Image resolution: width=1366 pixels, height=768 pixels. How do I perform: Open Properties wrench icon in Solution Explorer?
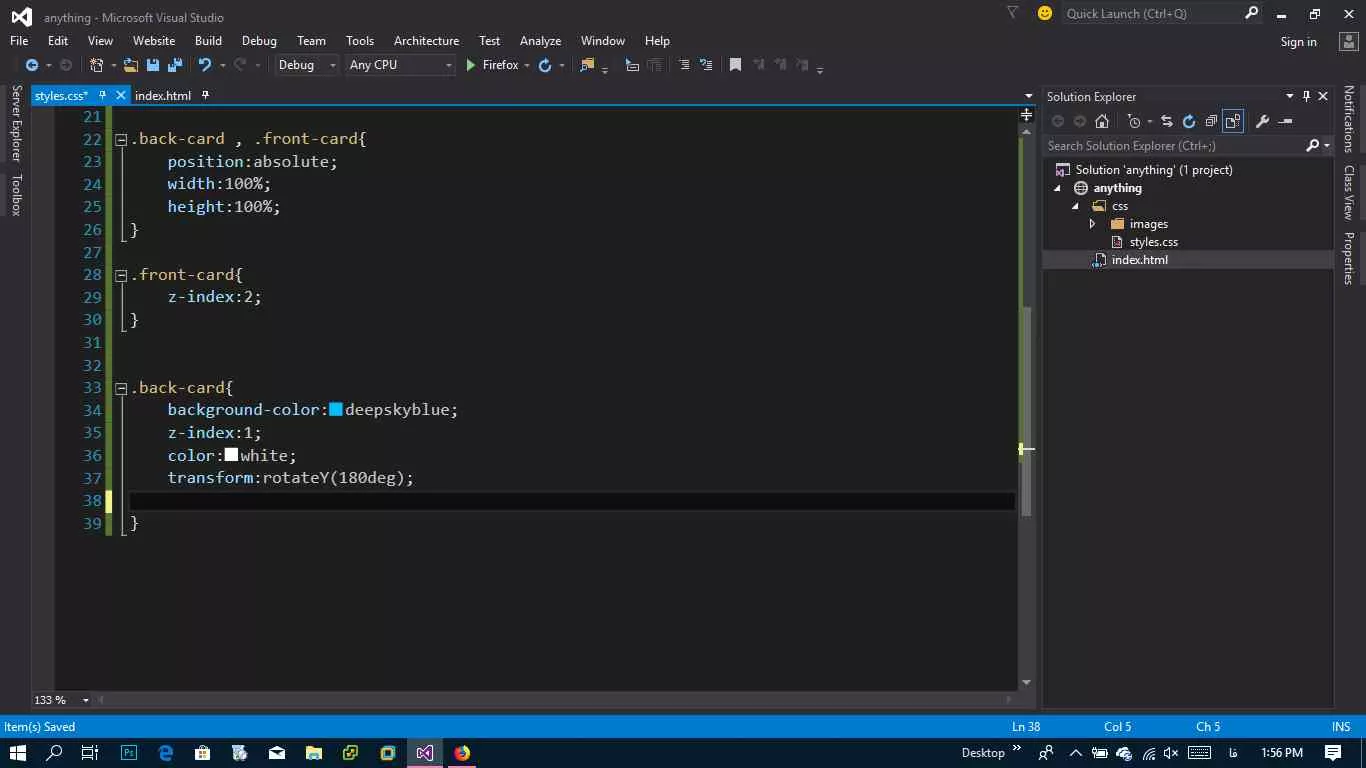[1262, 121]
